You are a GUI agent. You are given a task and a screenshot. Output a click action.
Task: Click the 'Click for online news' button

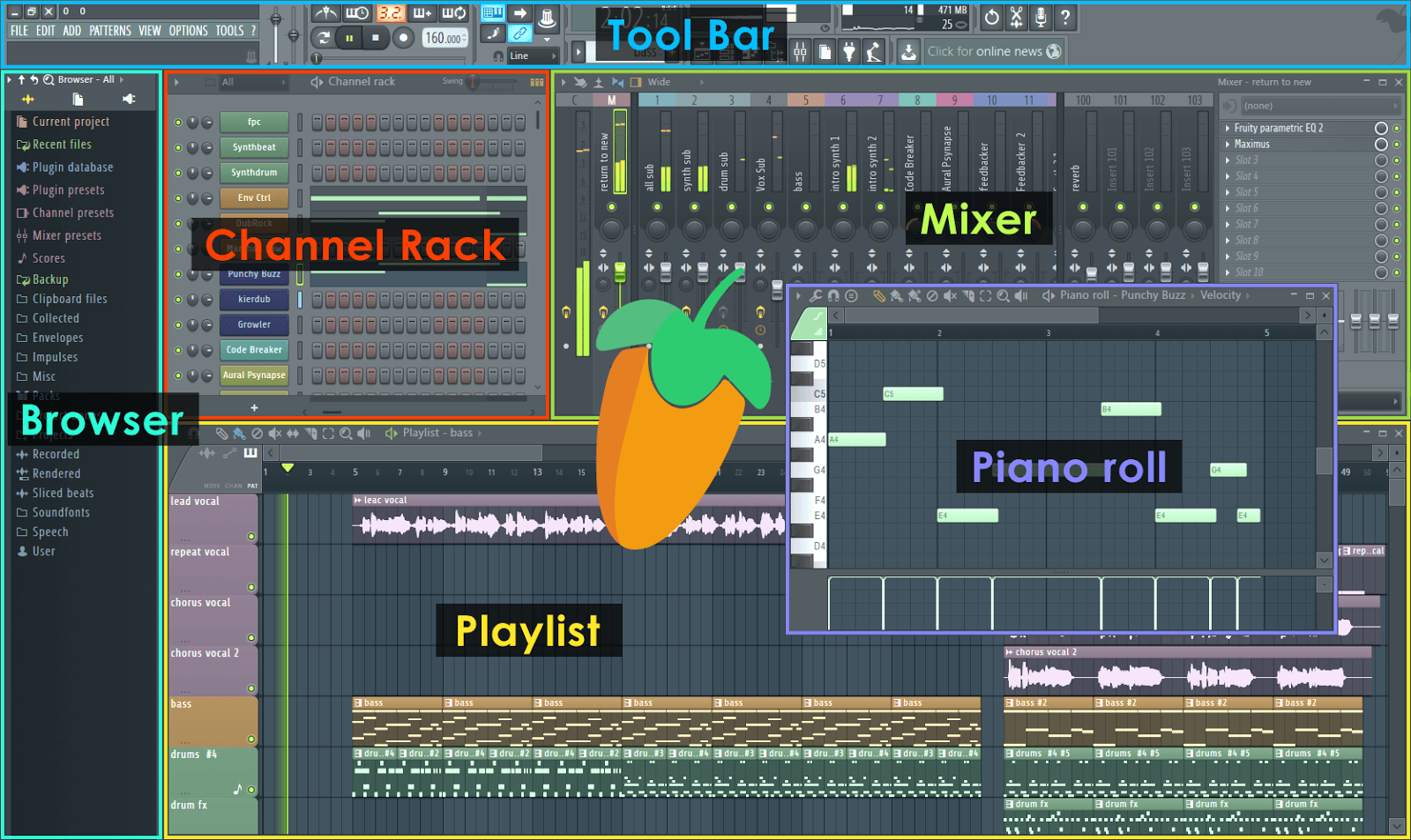994,52
